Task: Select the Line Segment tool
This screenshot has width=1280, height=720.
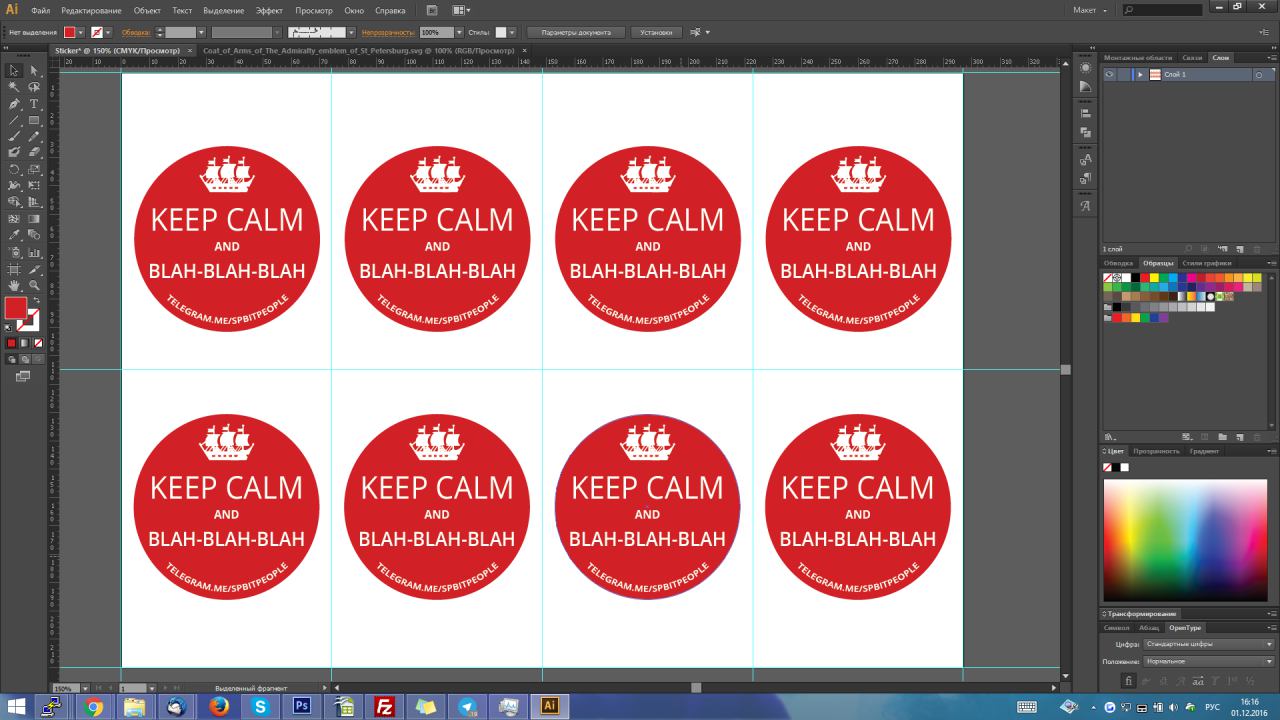Action: coord(14,120)
